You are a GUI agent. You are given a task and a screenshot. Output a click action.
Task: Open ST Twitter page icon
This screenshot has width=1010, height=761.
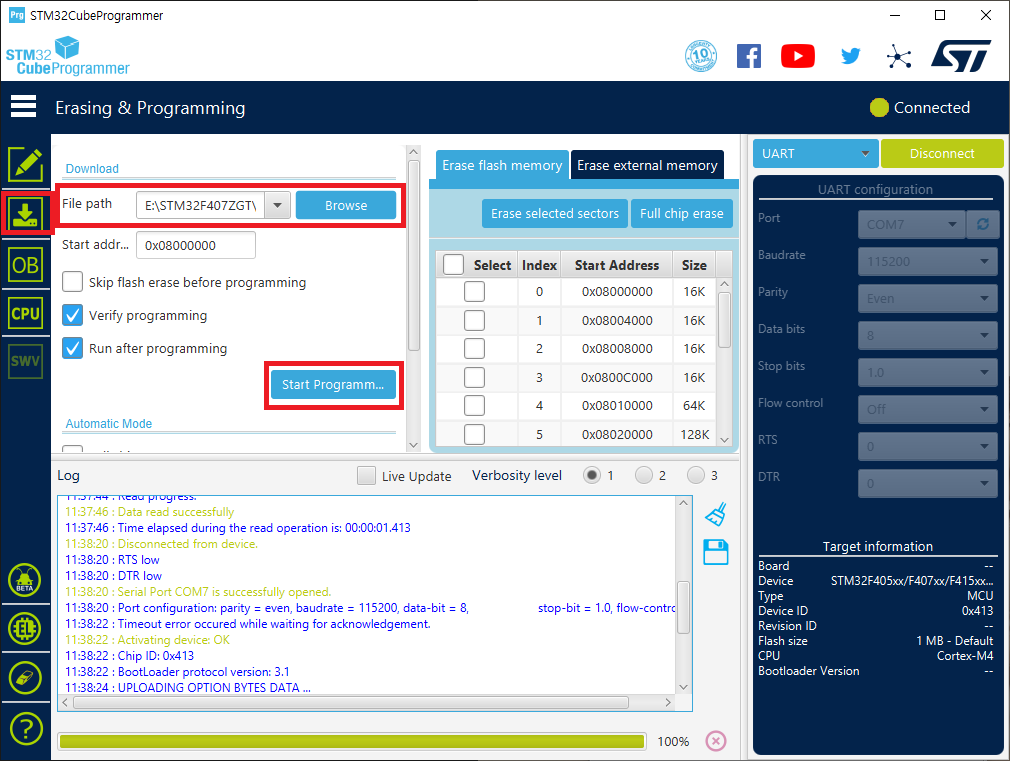pyautogui.click(x=850, y=56)
